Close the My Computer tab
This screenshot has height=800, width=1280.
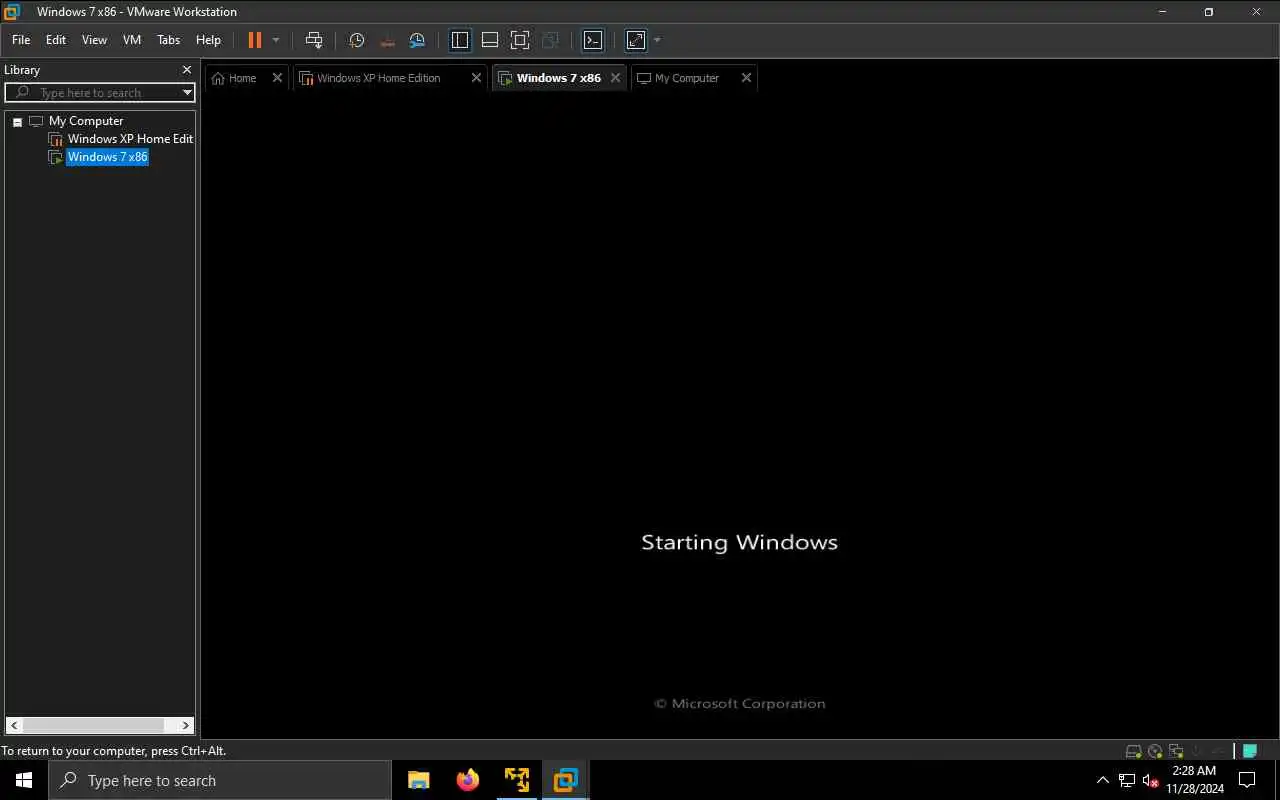click(746, 78)
